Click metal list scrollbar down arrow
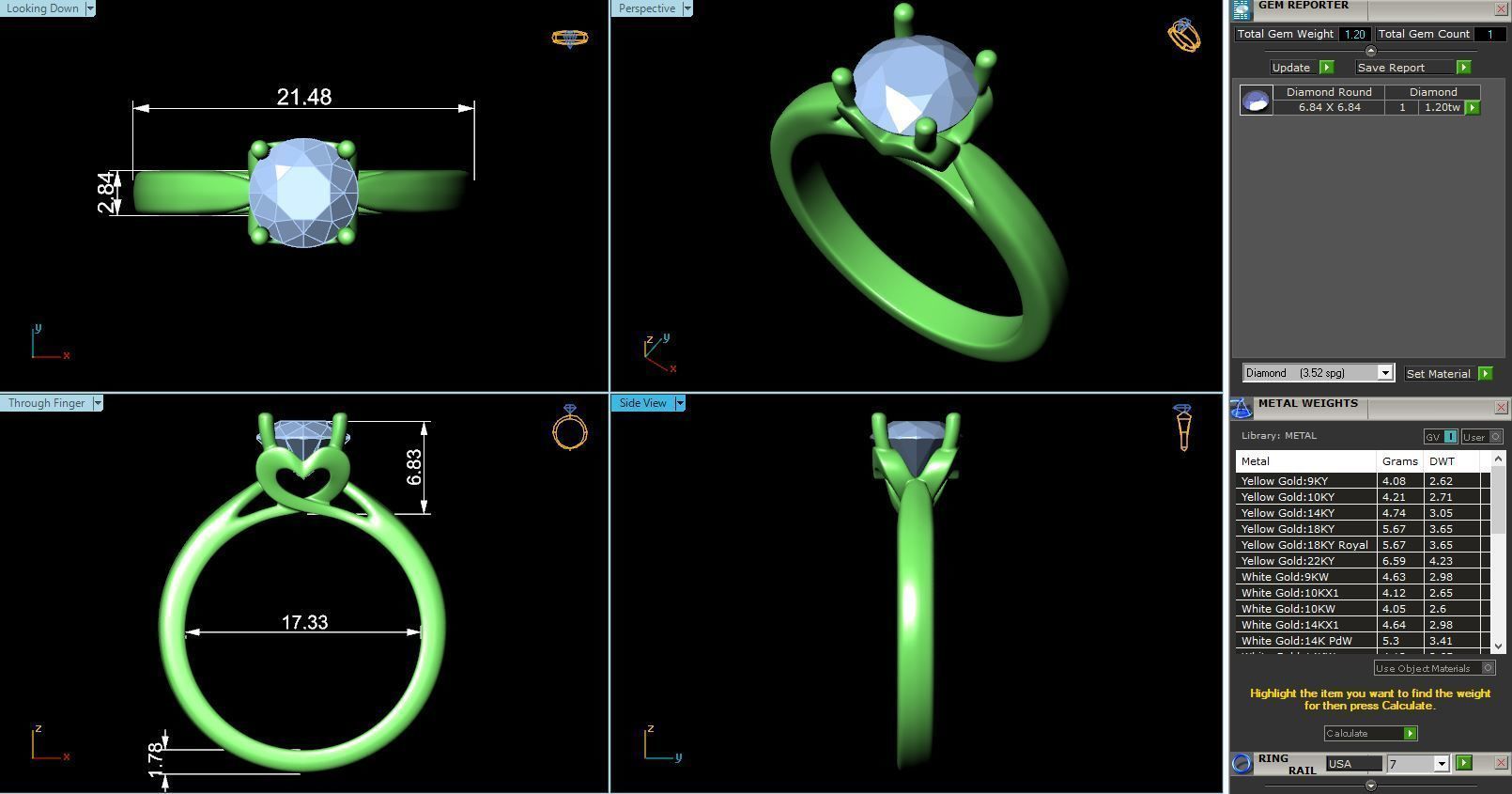This screenshot has width=1512, height=794. tap(1498, 646)
